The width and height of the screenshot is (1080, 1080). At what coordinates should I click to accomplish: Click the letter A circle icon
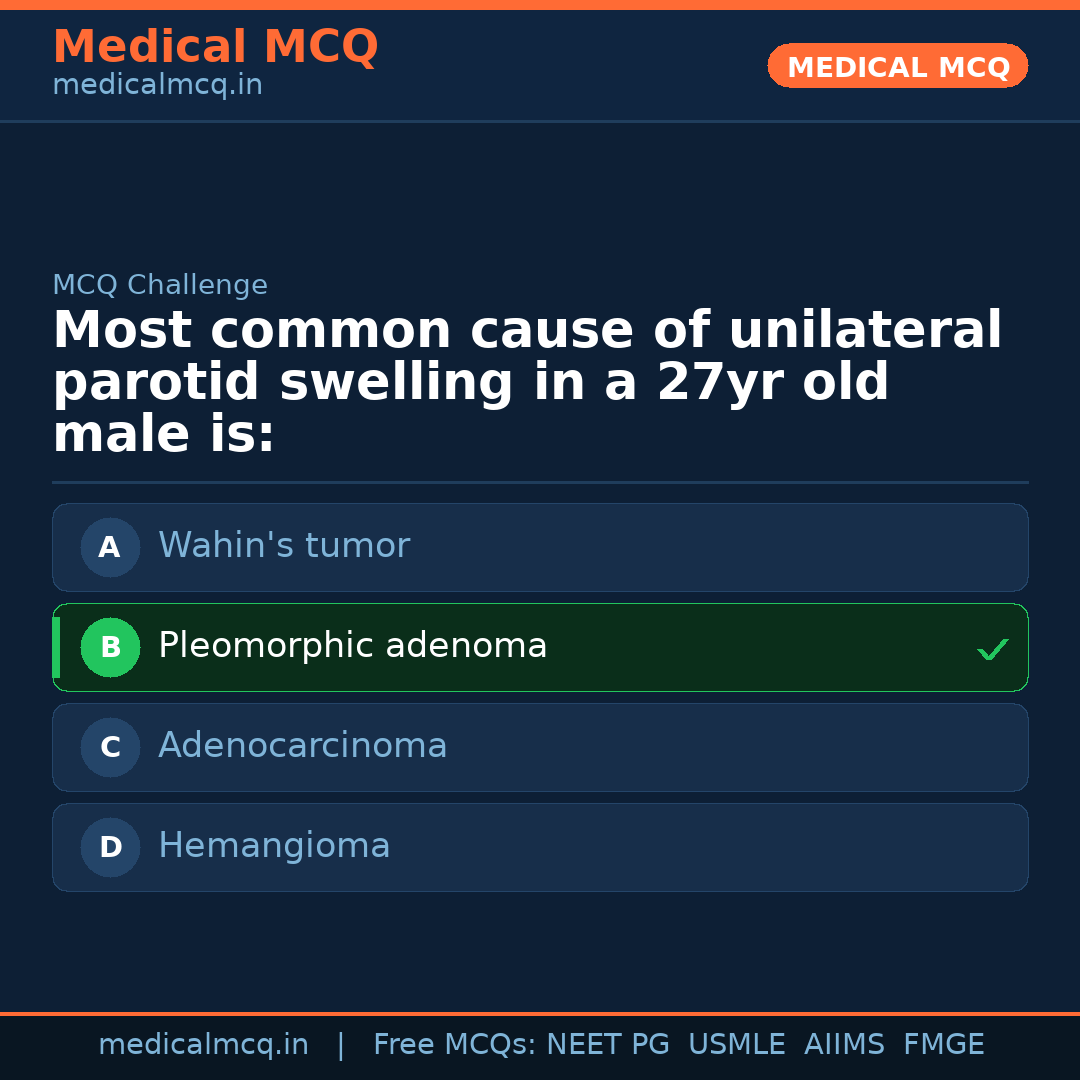tap(110, 547)
